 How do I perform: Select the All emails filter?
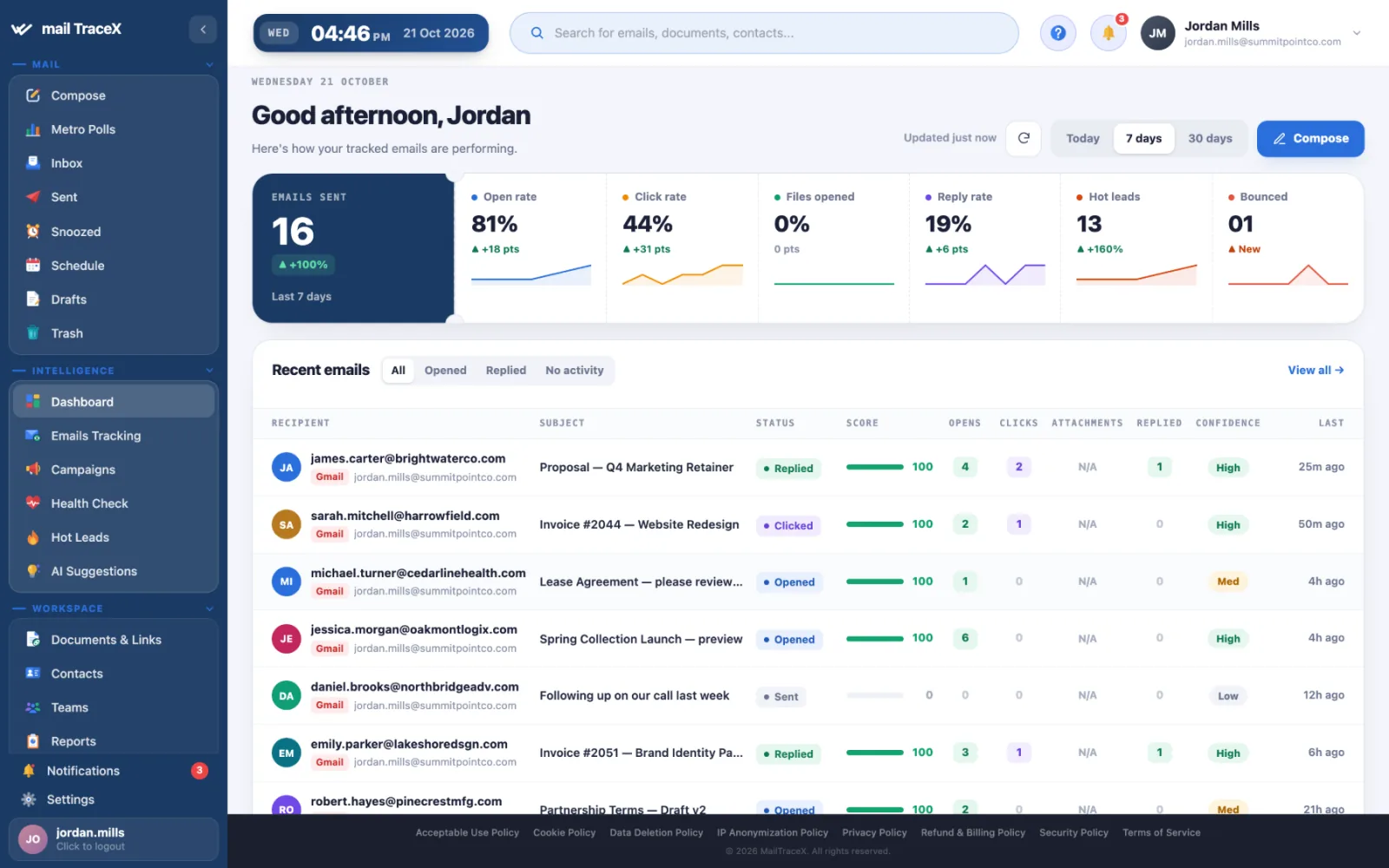point(398,371)
